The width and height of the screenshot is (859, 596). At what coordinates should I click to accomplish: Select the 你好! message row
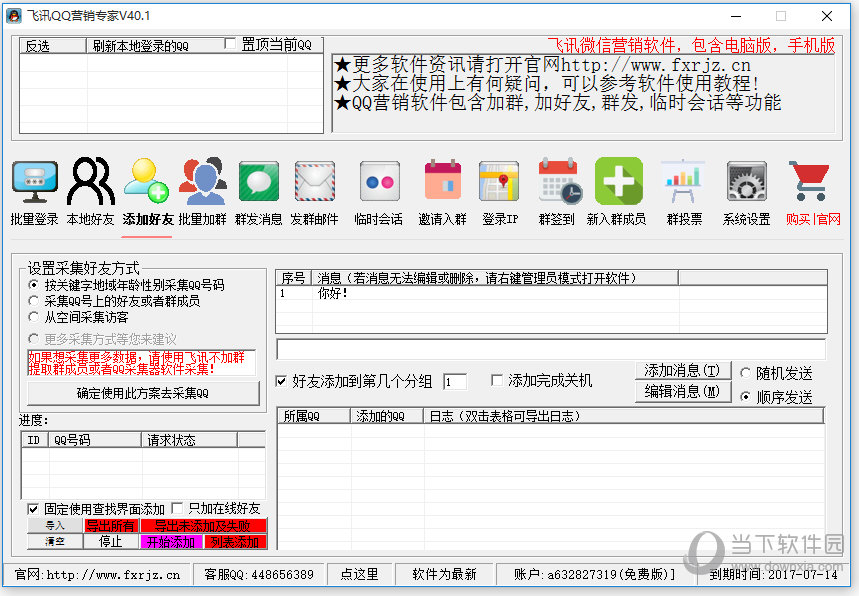[551, 293]
